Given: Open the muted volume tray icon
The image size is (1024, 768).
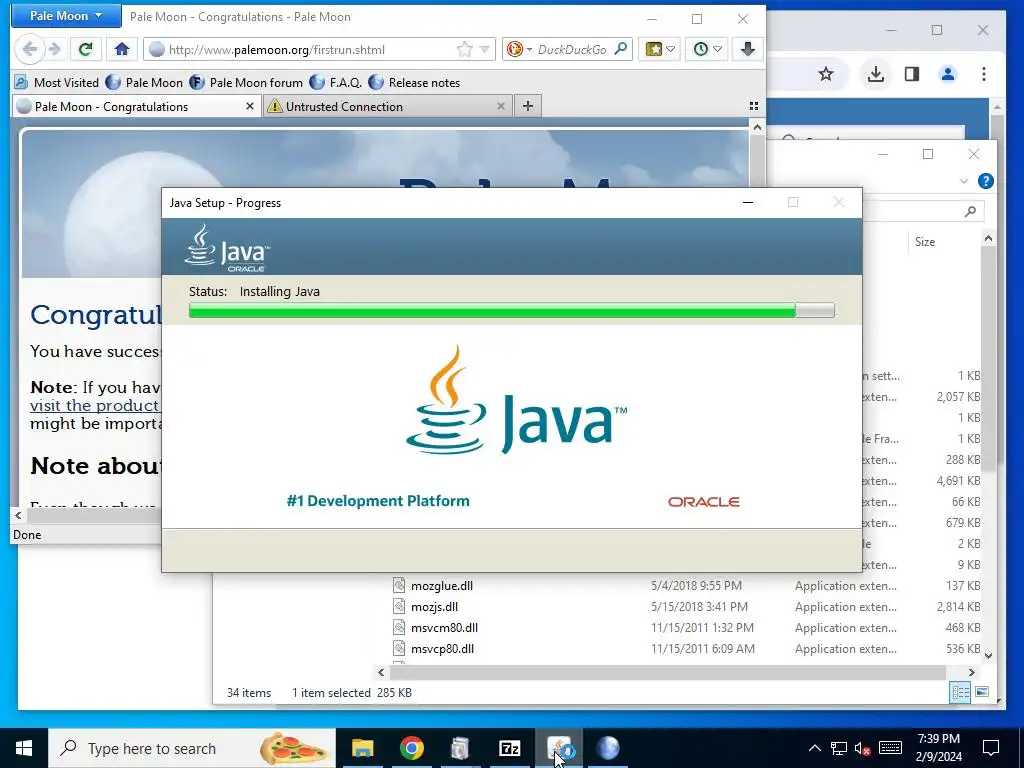Looking at the screenshot, I should click(862, 748).
